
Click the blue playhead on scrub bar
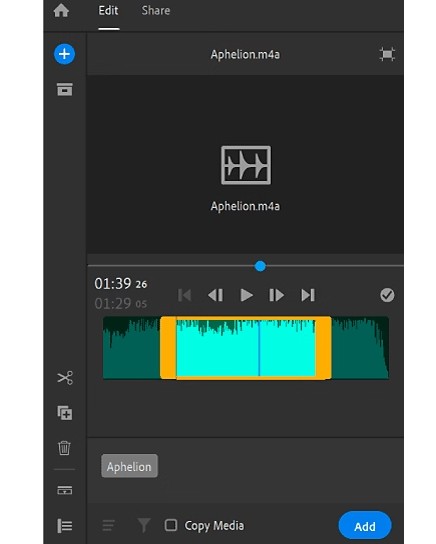pyautogui.click(x=260, y=266)
